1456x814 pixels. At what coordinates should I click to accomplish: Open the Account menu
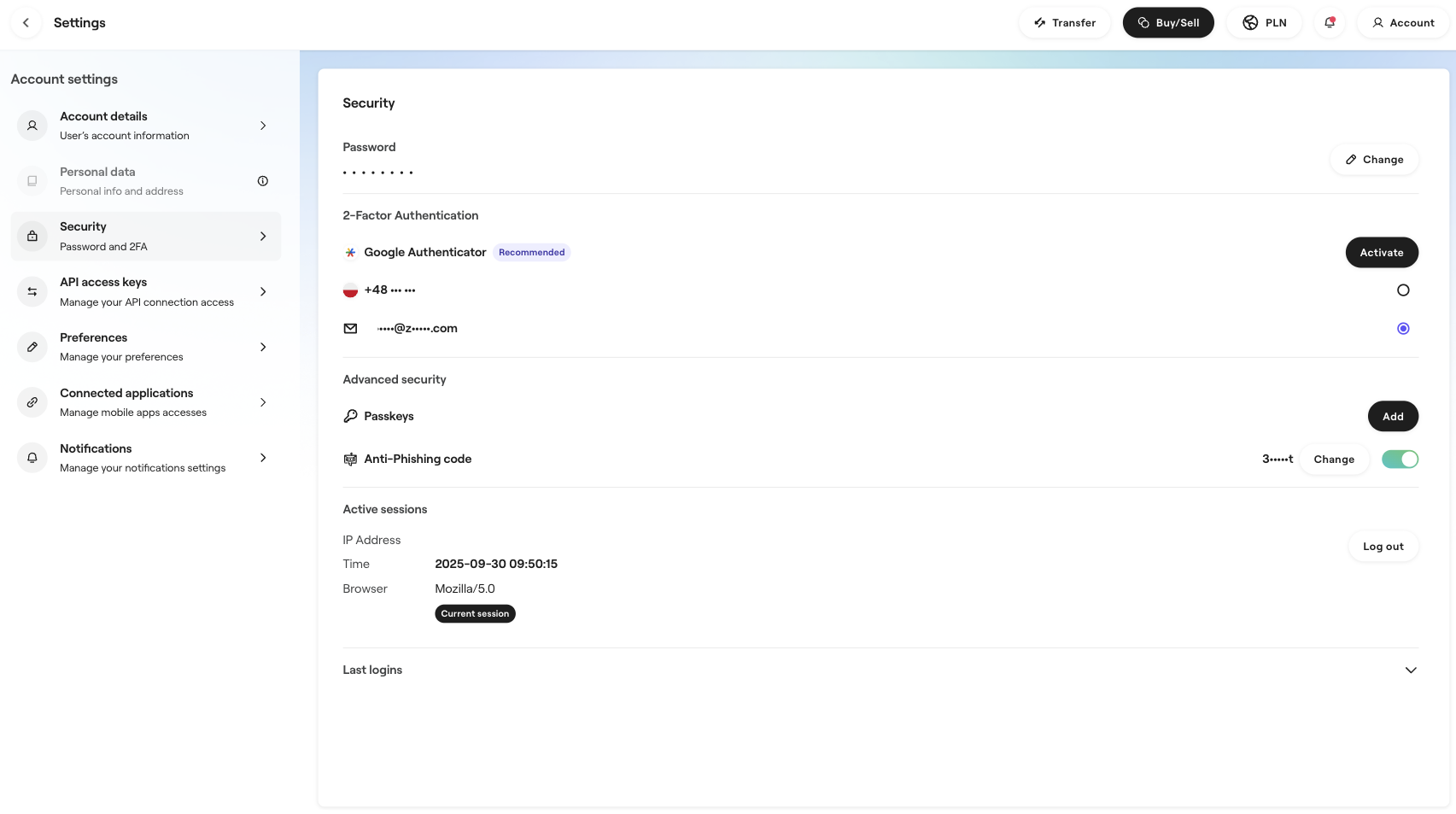1401,22
